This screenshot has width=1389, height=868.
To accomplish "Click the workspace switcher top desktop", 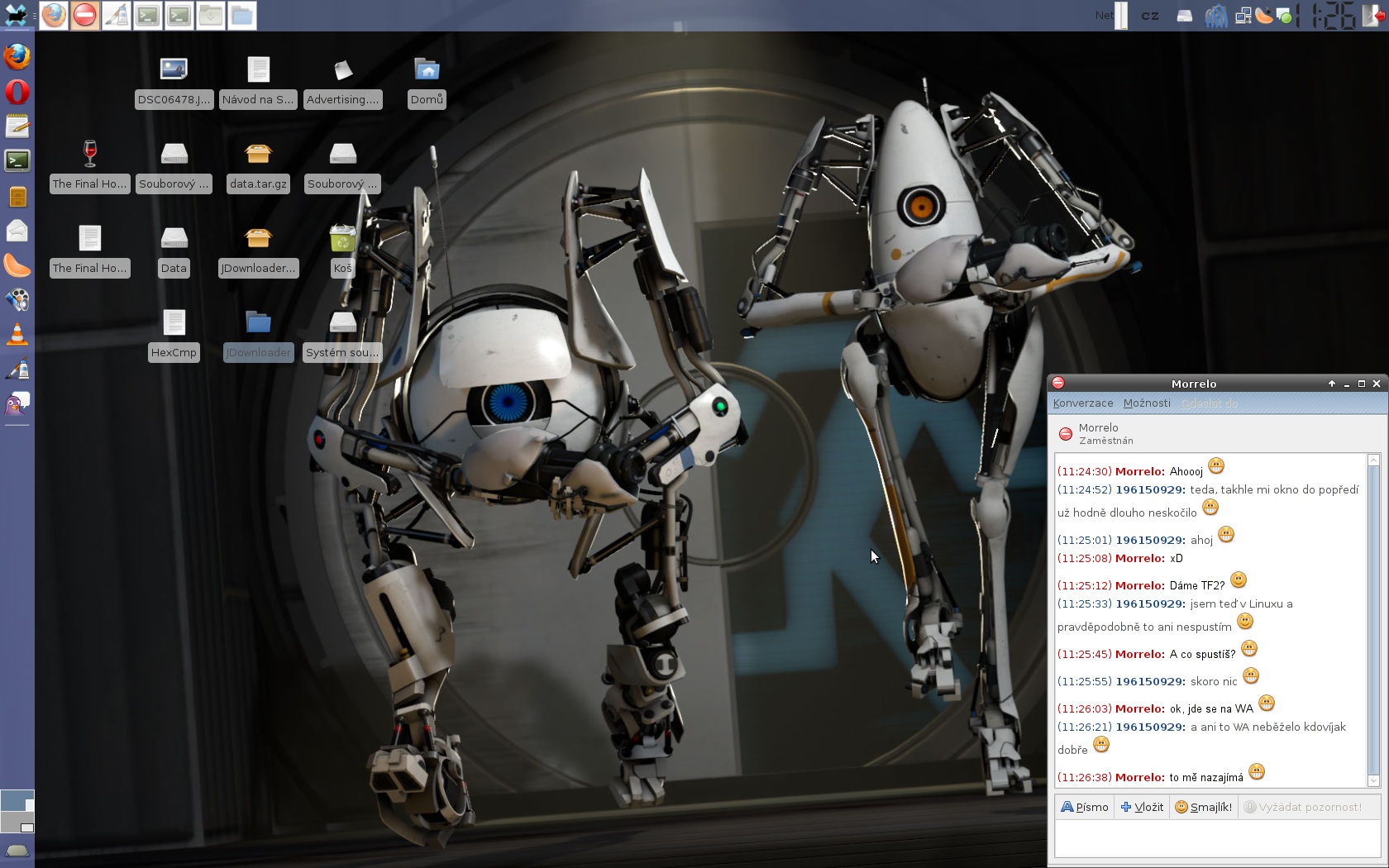I will pyautogui.click(x=17, y=800).
